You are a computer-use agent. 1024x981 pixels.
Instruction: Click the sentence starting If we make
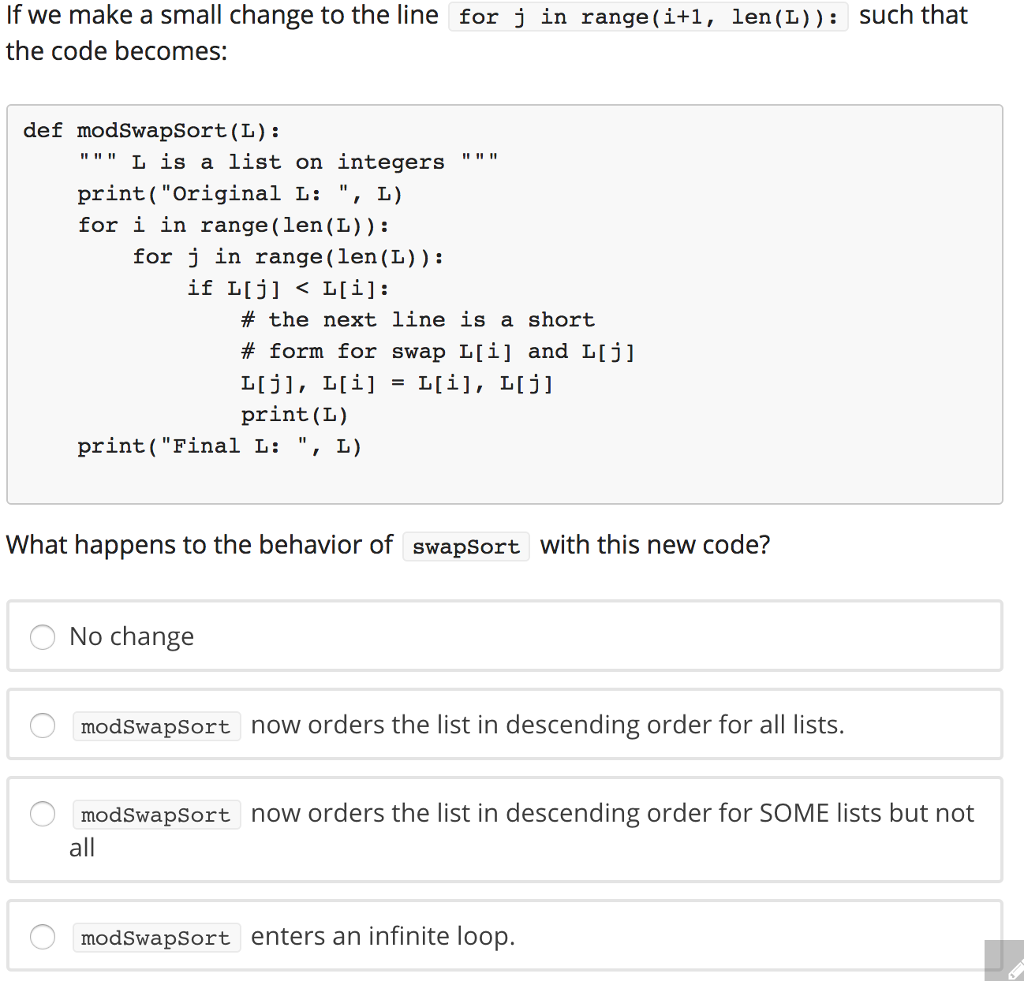point(220,16)
